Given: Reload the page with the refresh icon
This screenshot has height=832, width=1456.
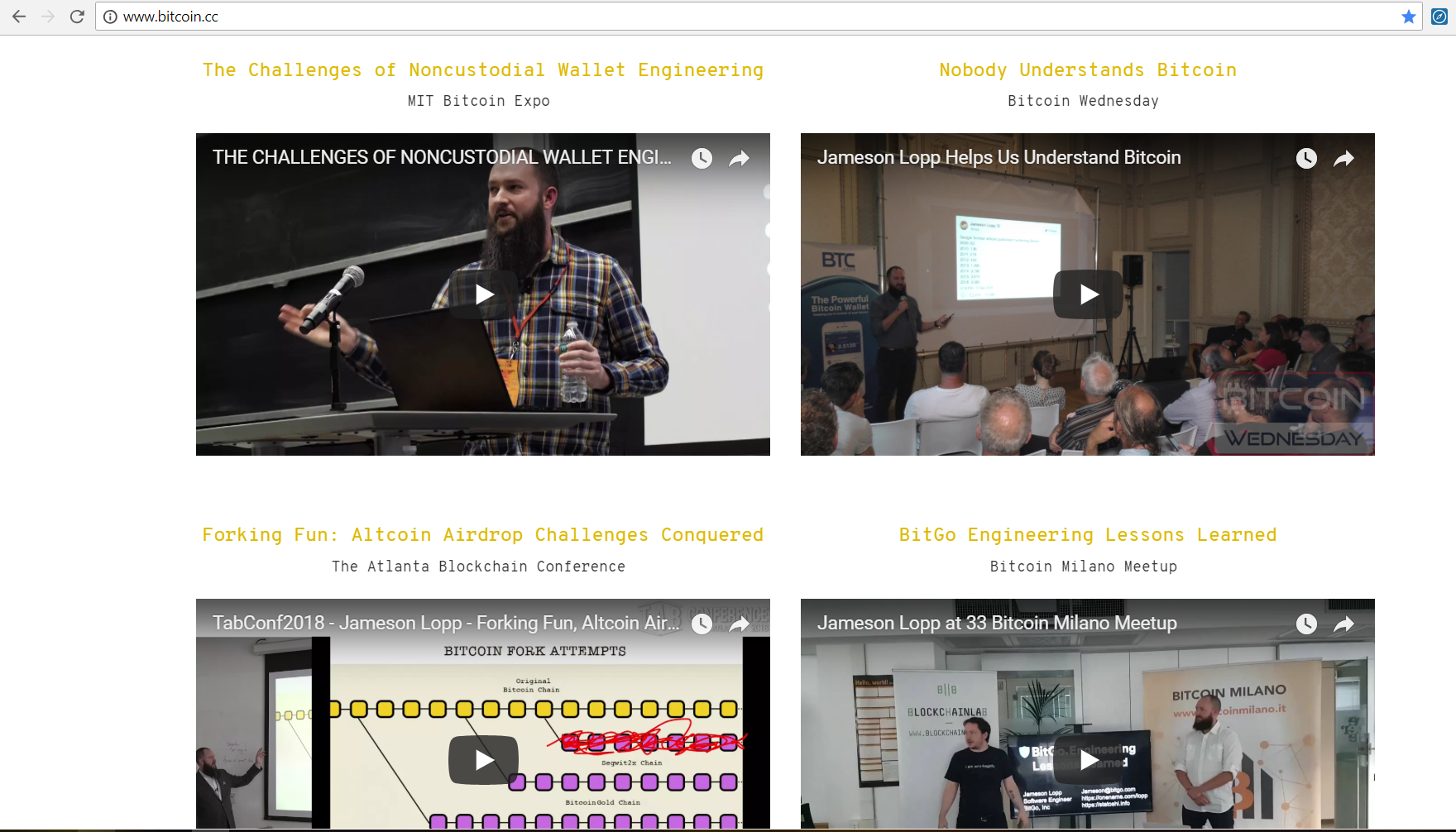Looking at the screenshot, I should pos(77,17).
